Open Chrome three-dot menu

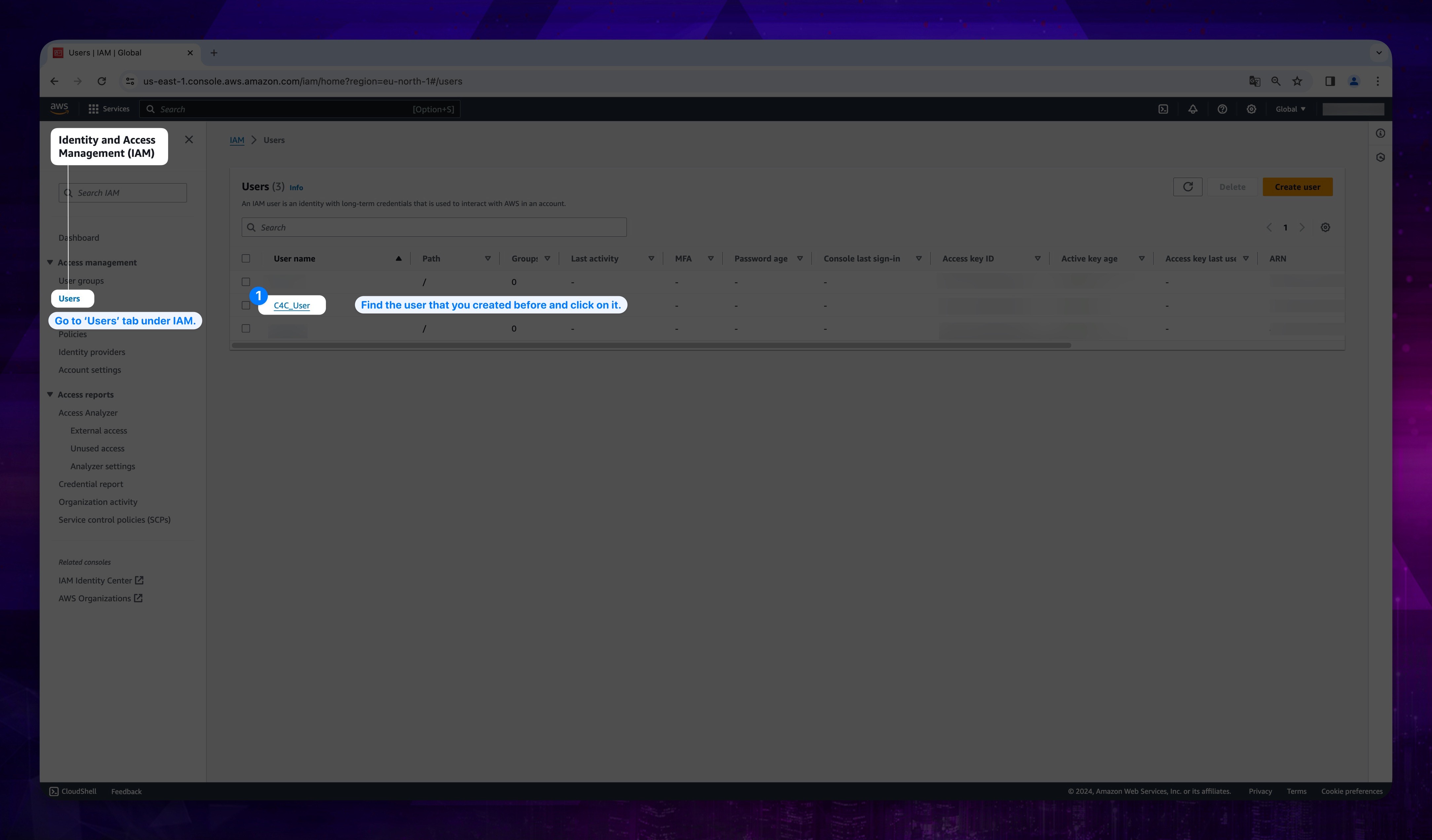(x=1378, y=81)
